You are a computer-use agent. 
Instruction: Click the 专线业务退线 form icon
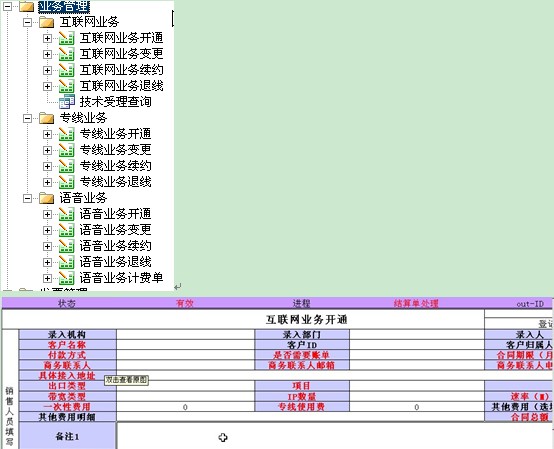click(66, 182)
